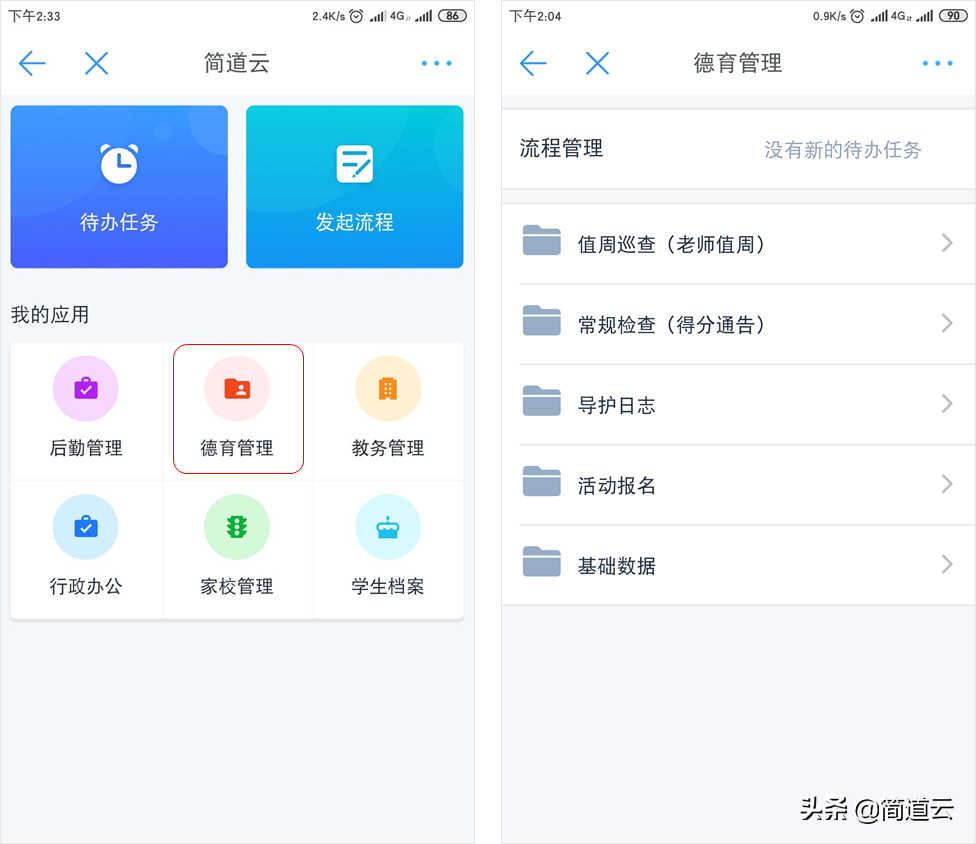This screenshot has width=976, height=844.
Task: Open the 待办任务 card
Action: tap(119, 187)
